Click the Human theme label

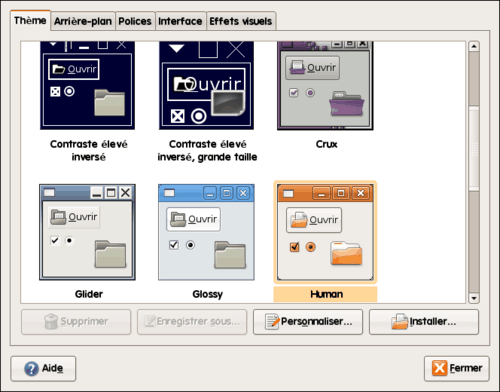pos(326,294)
